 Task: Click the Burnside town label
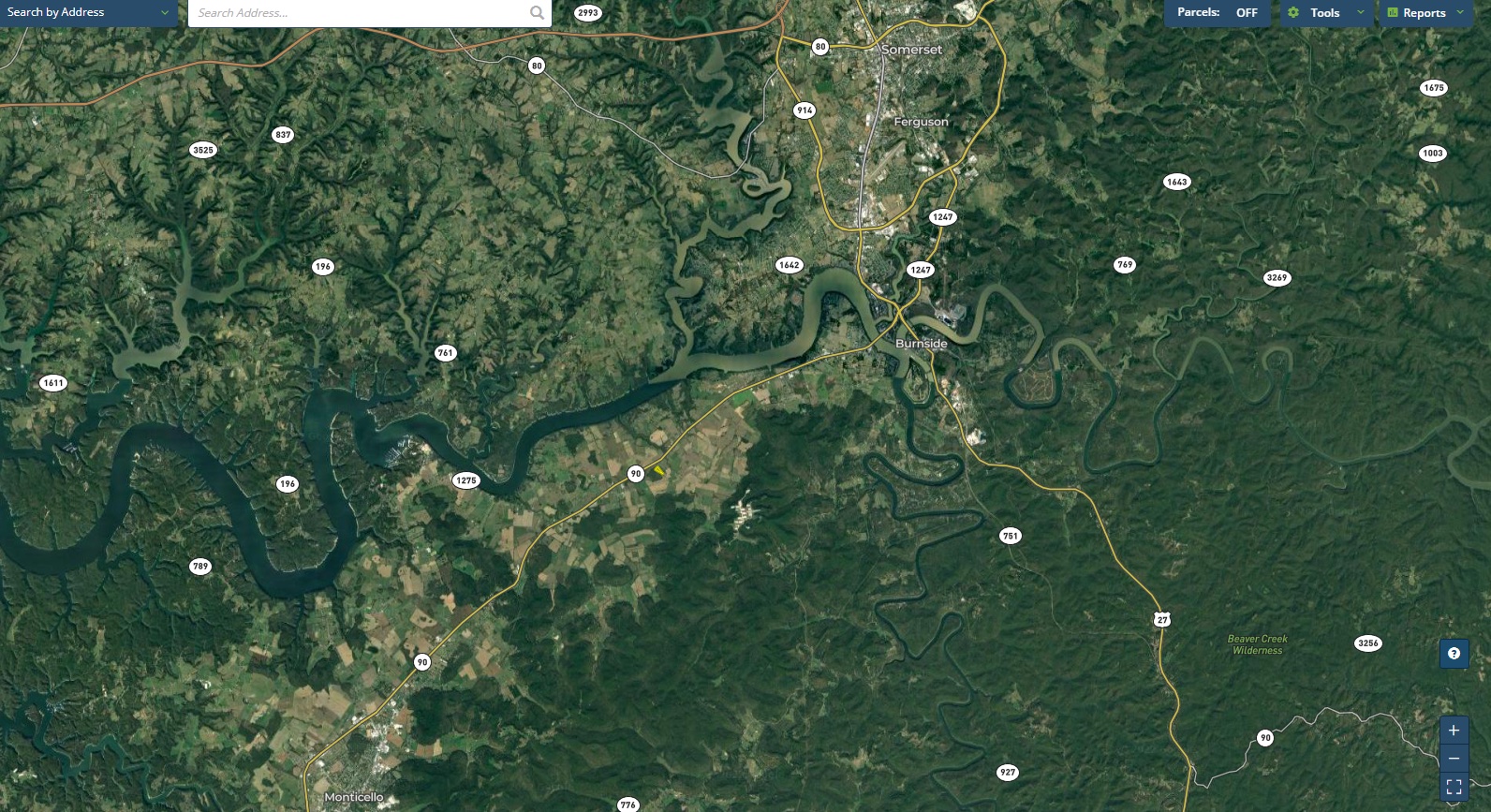point(922,344)
